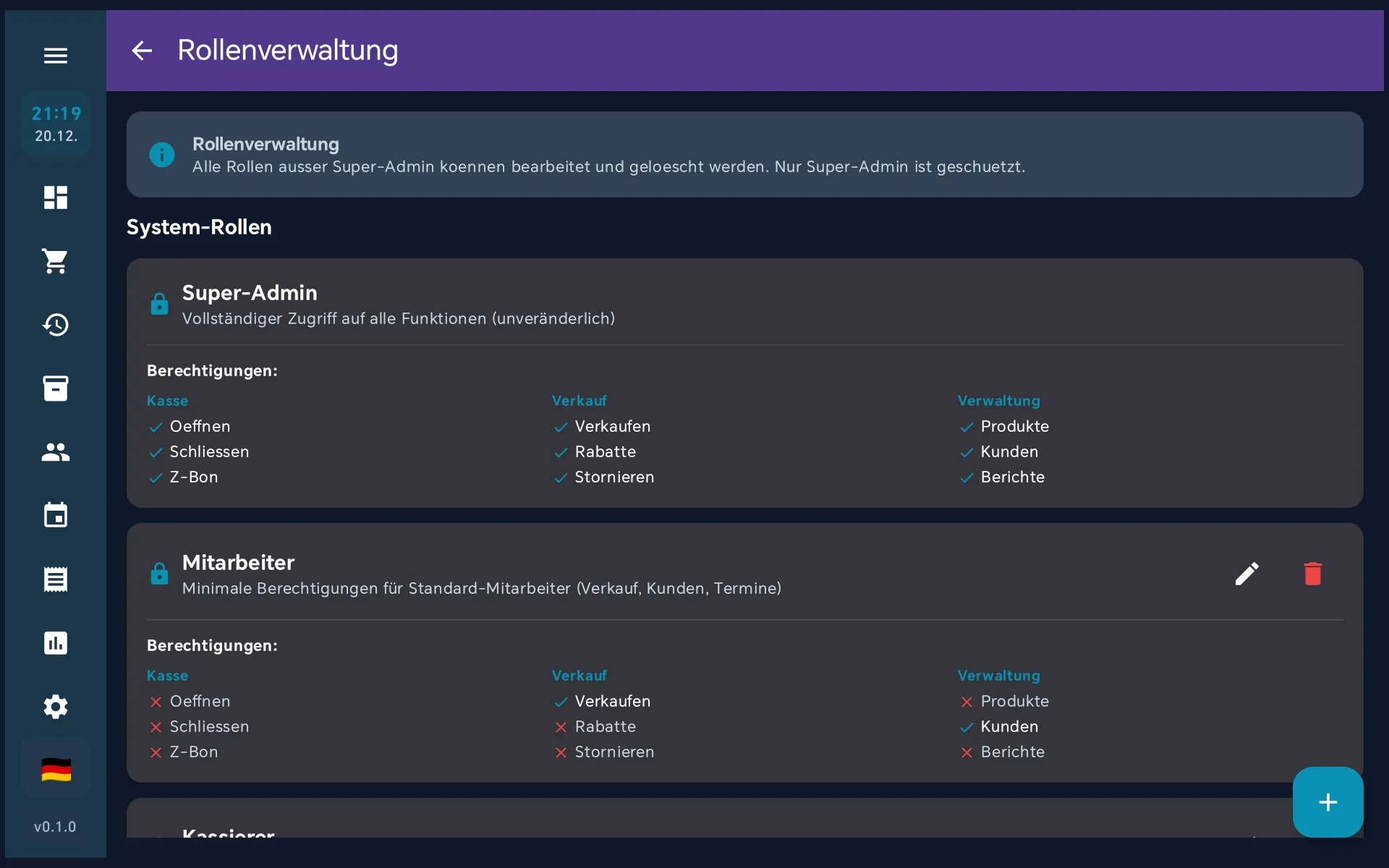Viewport: 1389px width, 868px height.
Task: Change language with German flag button
Action: pos(56,770)
